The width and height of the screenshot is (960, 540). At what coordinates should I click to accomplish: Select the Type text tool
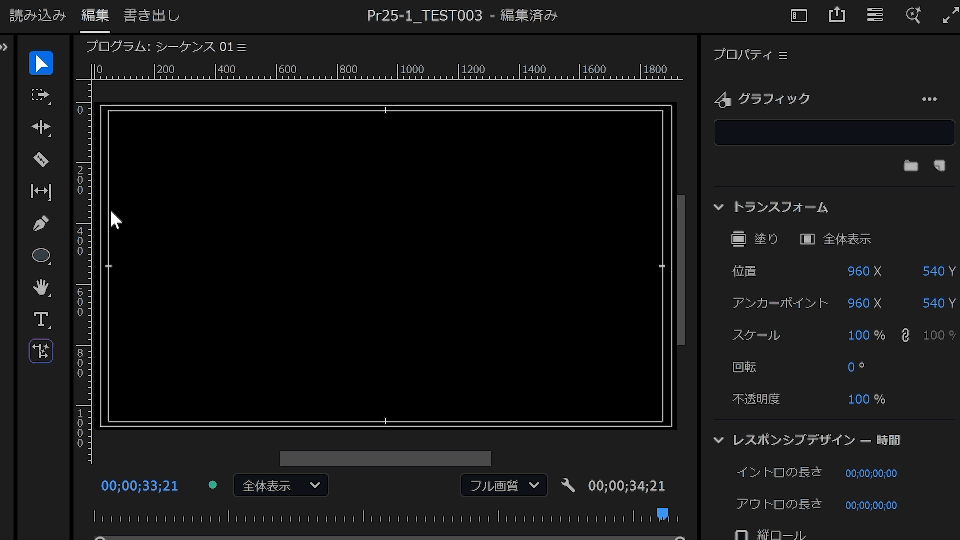(41, 319)
